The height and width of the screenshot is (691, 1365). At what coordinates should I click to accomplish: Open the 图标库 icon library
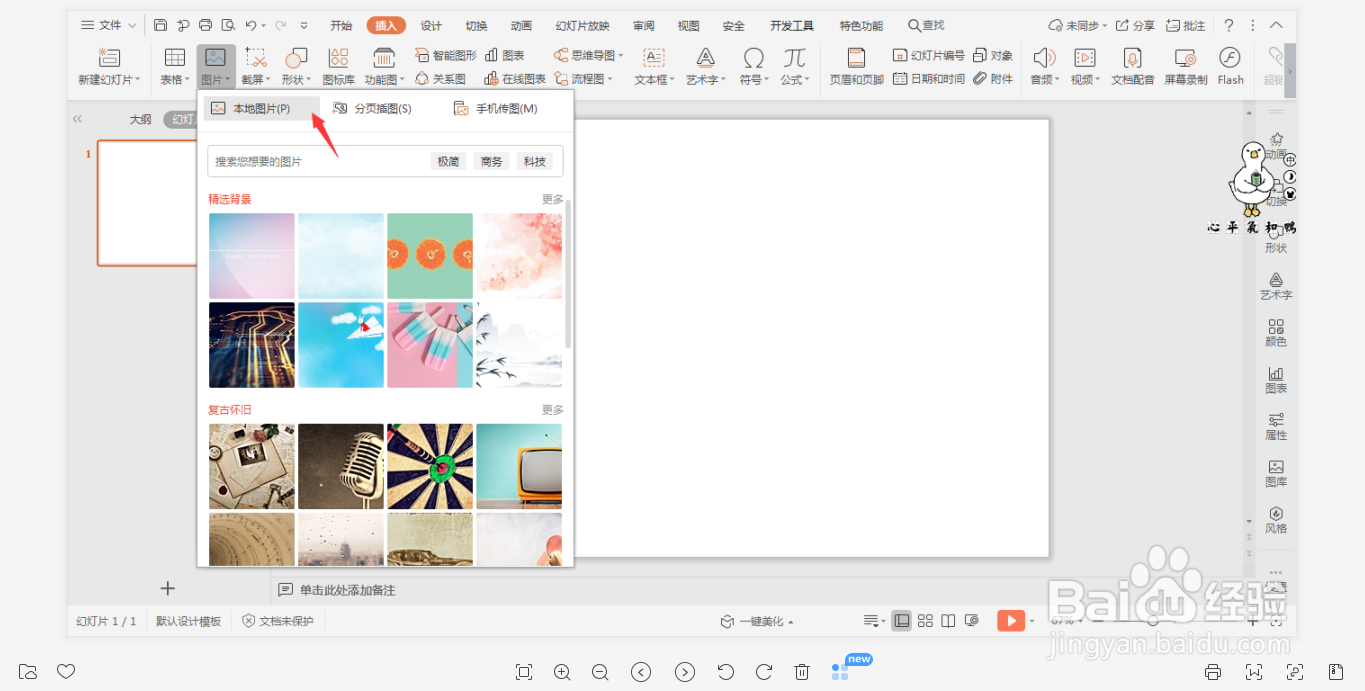tap(339, 66)
